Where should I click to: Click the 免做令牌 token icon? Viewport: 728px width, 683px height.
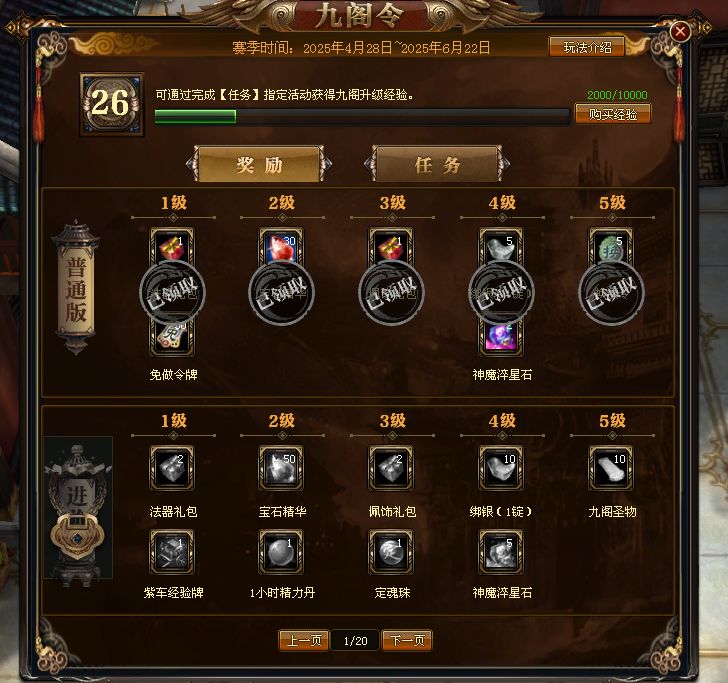[172, 338]
